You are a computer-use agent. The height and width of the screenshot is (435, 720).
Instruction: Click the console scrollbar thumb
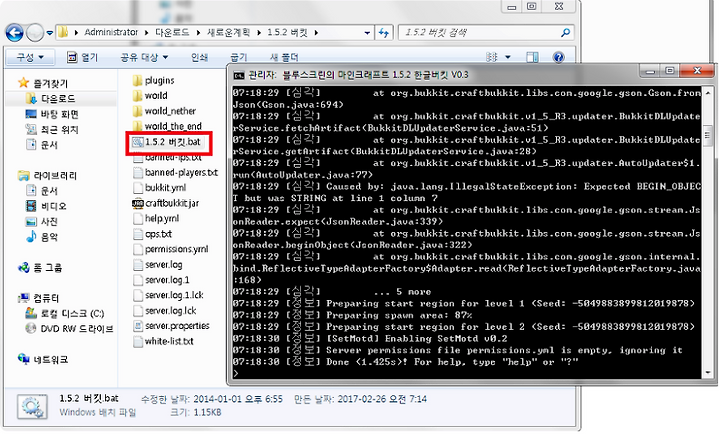[708, 136]
